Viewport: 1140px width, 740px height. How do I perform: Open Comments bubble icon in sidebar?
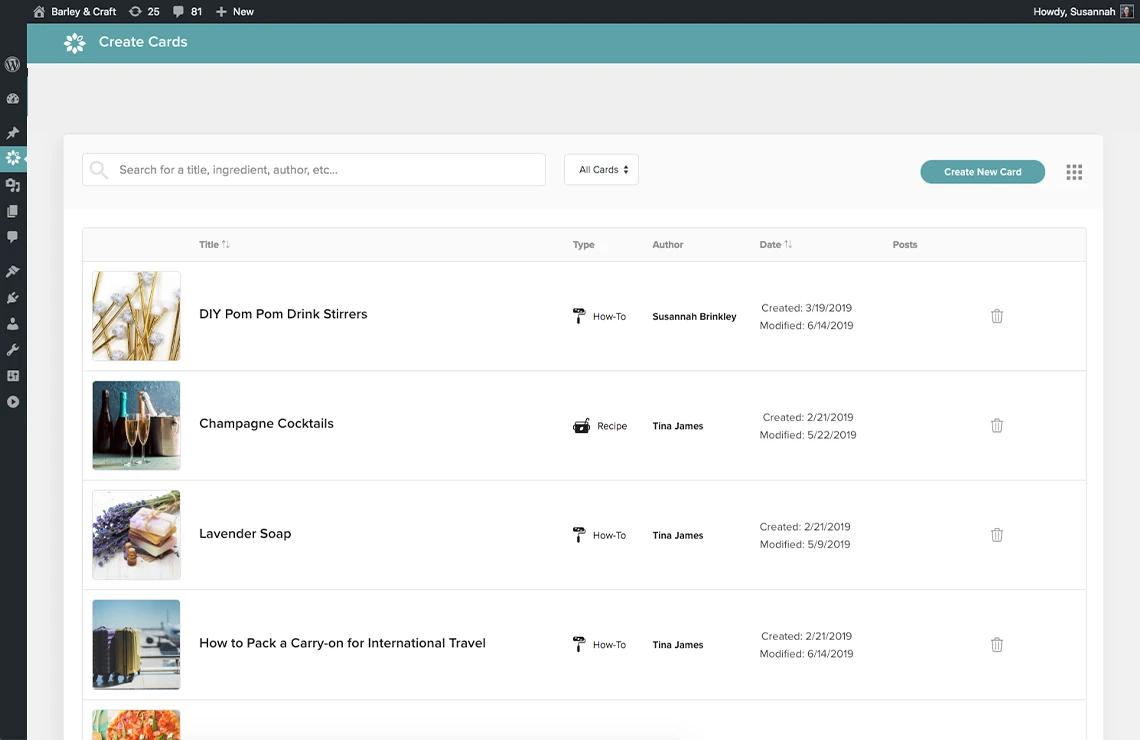tap(12, 237)
